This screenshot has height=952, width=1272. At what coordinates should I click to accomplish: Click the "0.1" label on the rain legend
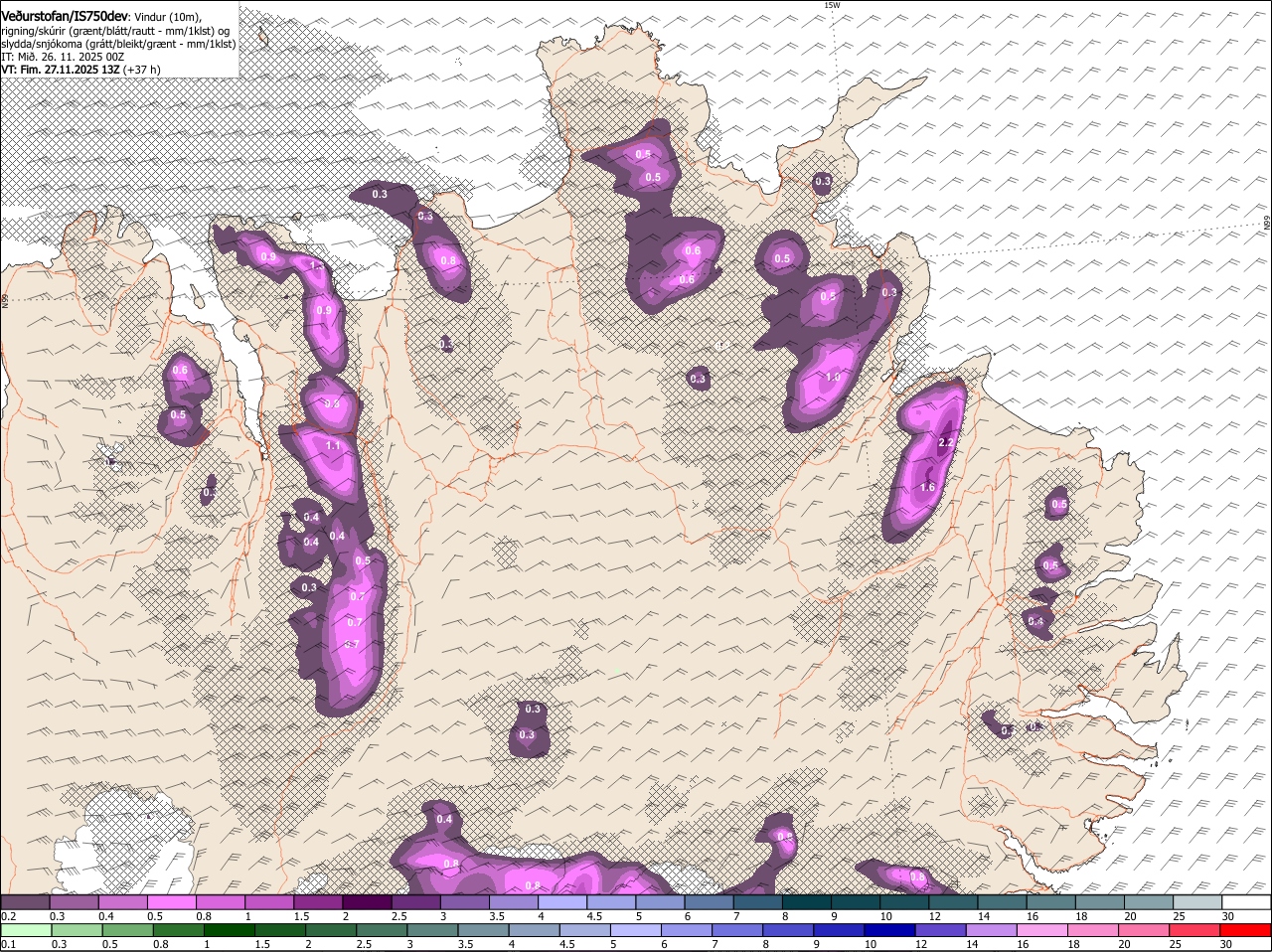(x=8, y=944)
